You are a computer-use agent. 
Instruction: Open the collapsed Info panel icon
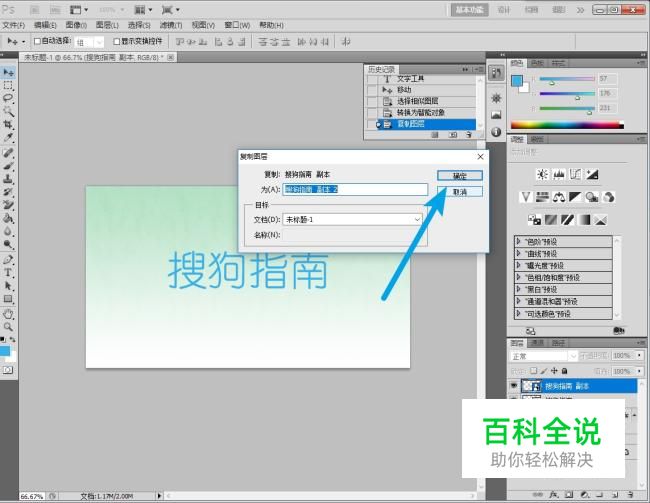click(x=496, y=132)
